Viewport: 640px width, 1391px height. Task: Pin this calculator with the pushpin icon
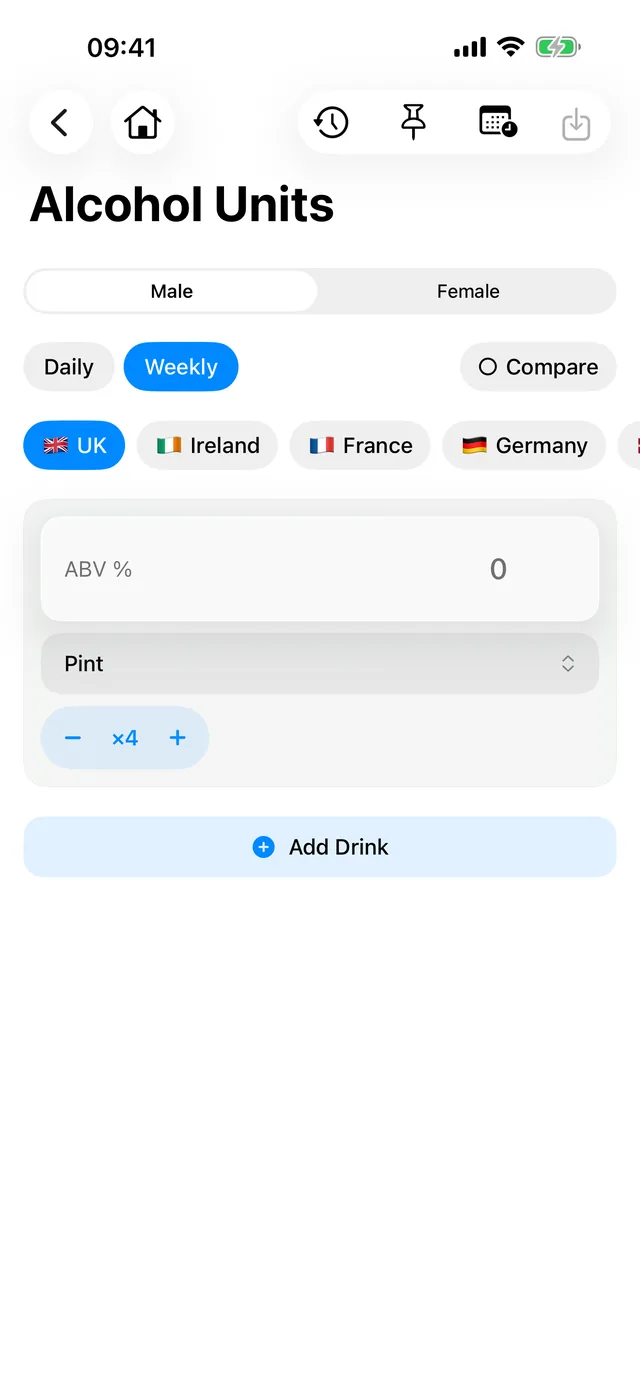pyautogui.click(x=413, y=123)
